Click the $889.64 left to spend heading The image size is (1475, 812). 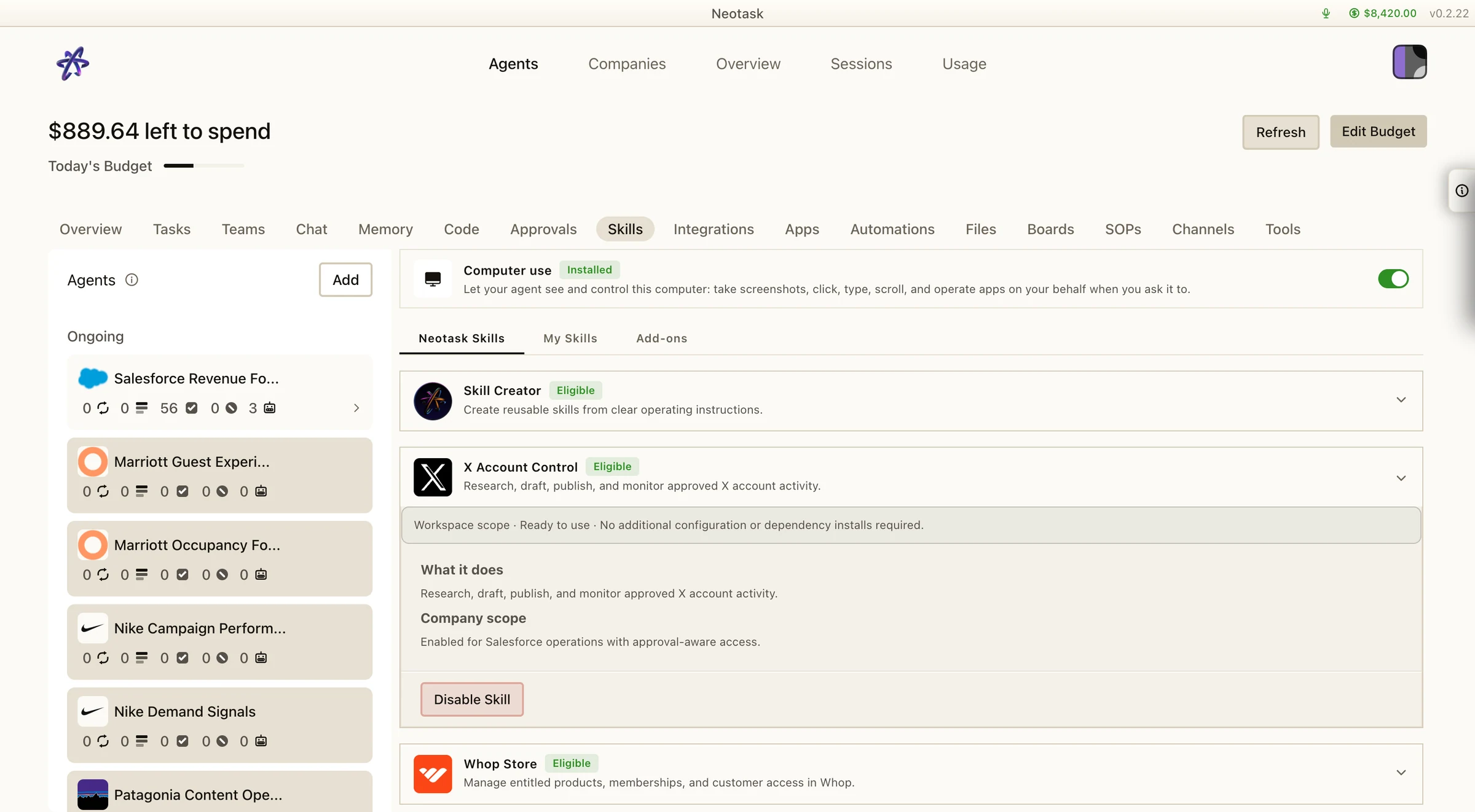coord(159,131)
